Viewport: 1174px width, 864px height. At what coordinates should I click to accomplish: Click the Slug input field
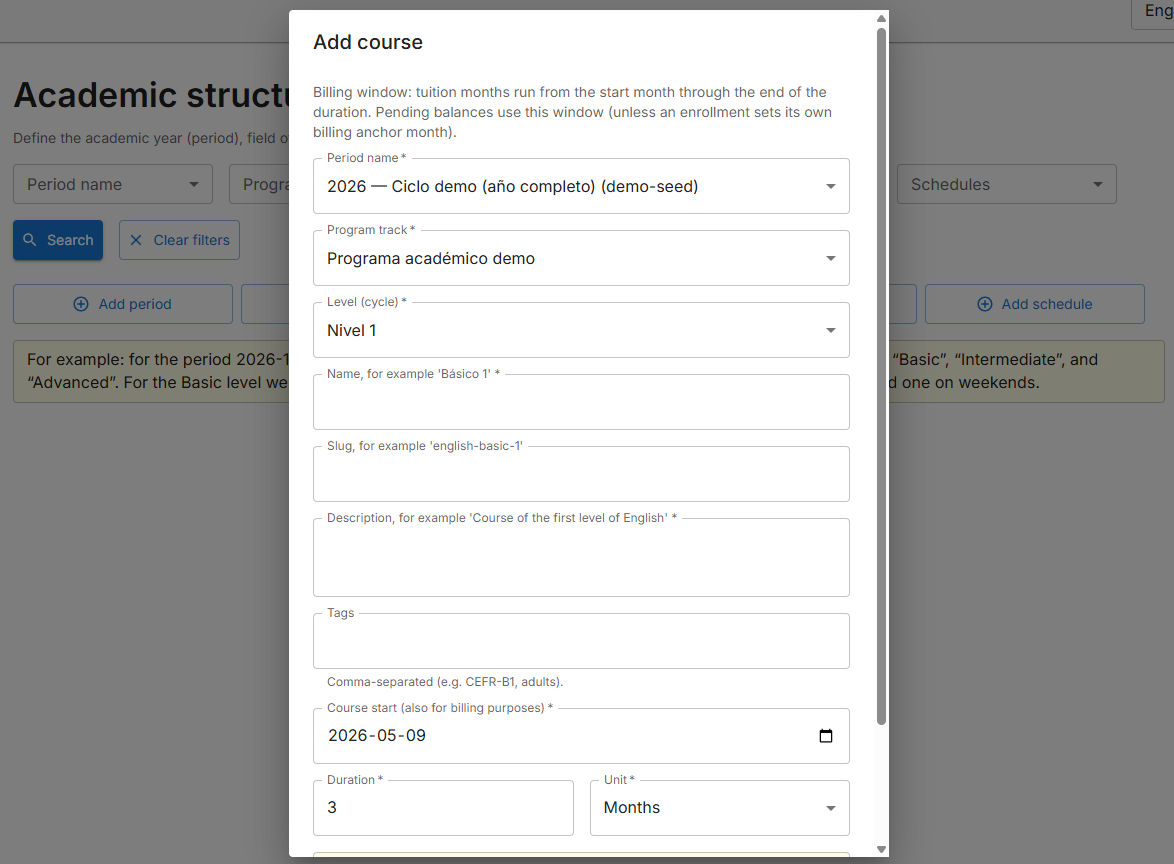581,474
